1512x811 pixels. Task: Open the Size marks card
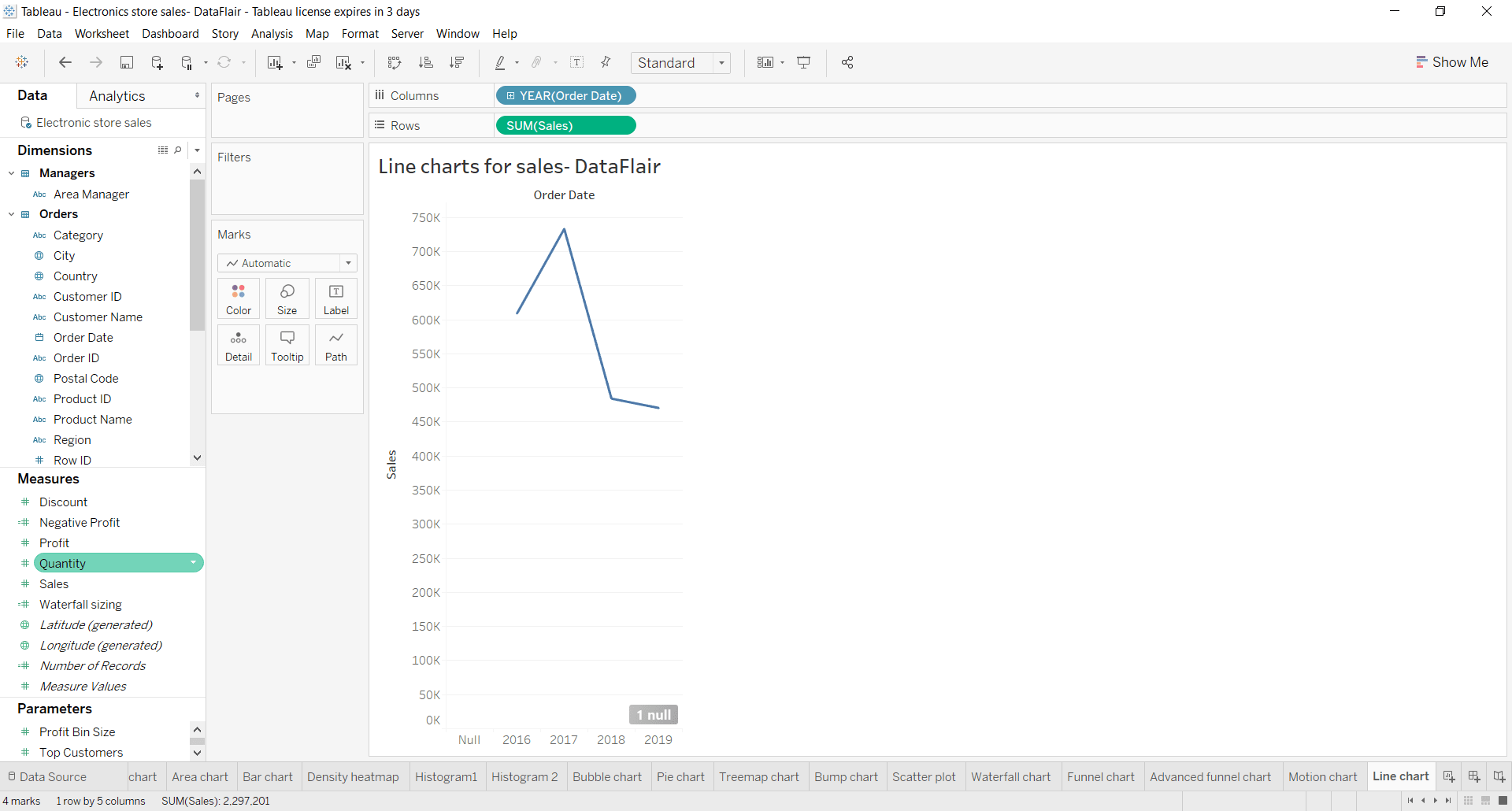coord(287,298)
